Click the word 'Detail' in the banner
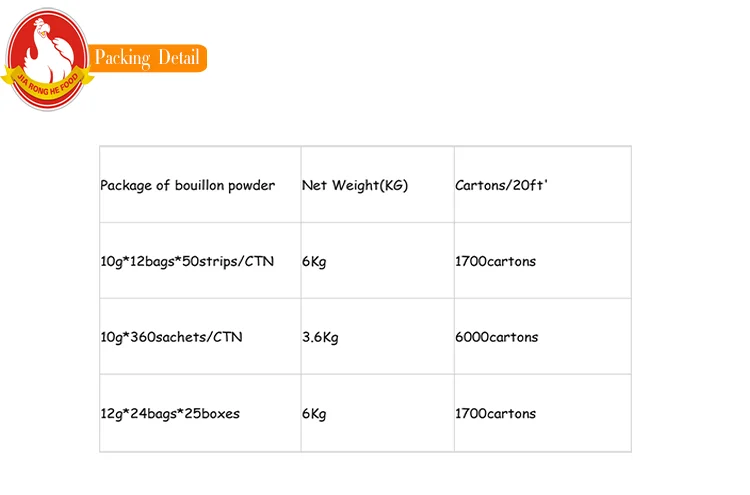This screenshot has width=750, height=495. [x=177, y=58]
